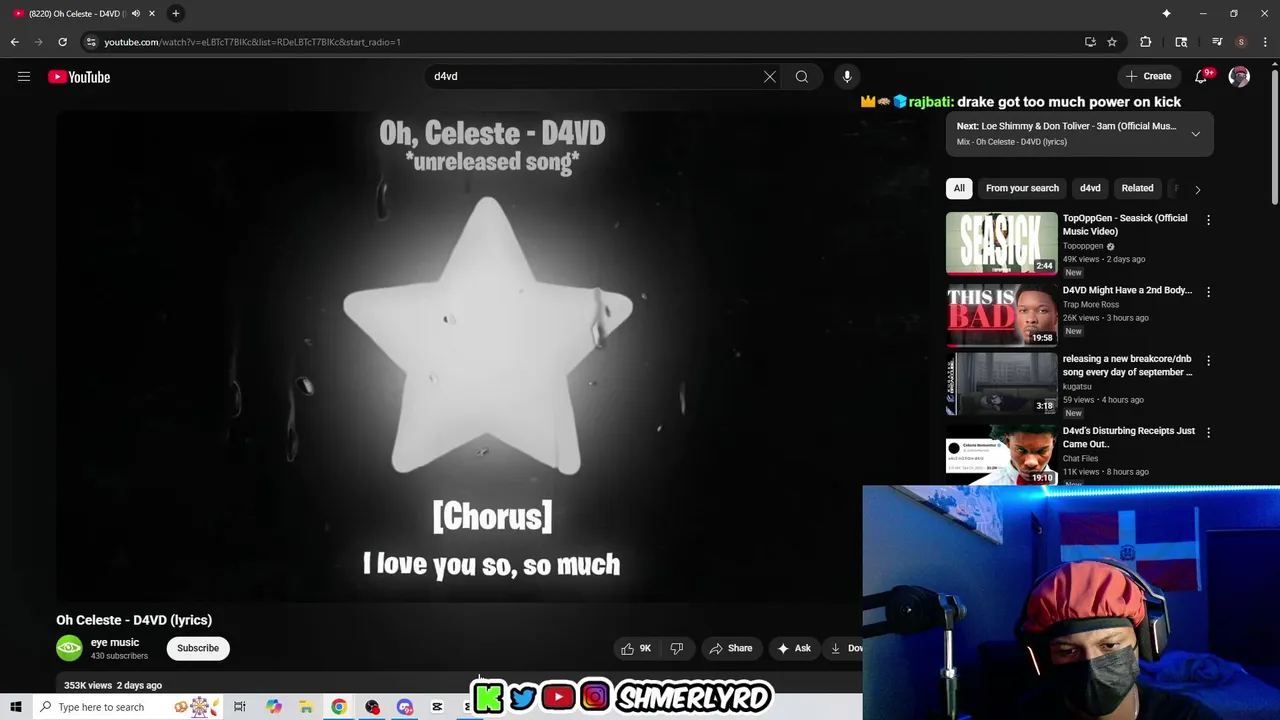The width and height of the screenshot is (1280, 720).
Task: Click the Trap More Ross channel name
Action: (1091, 305)
